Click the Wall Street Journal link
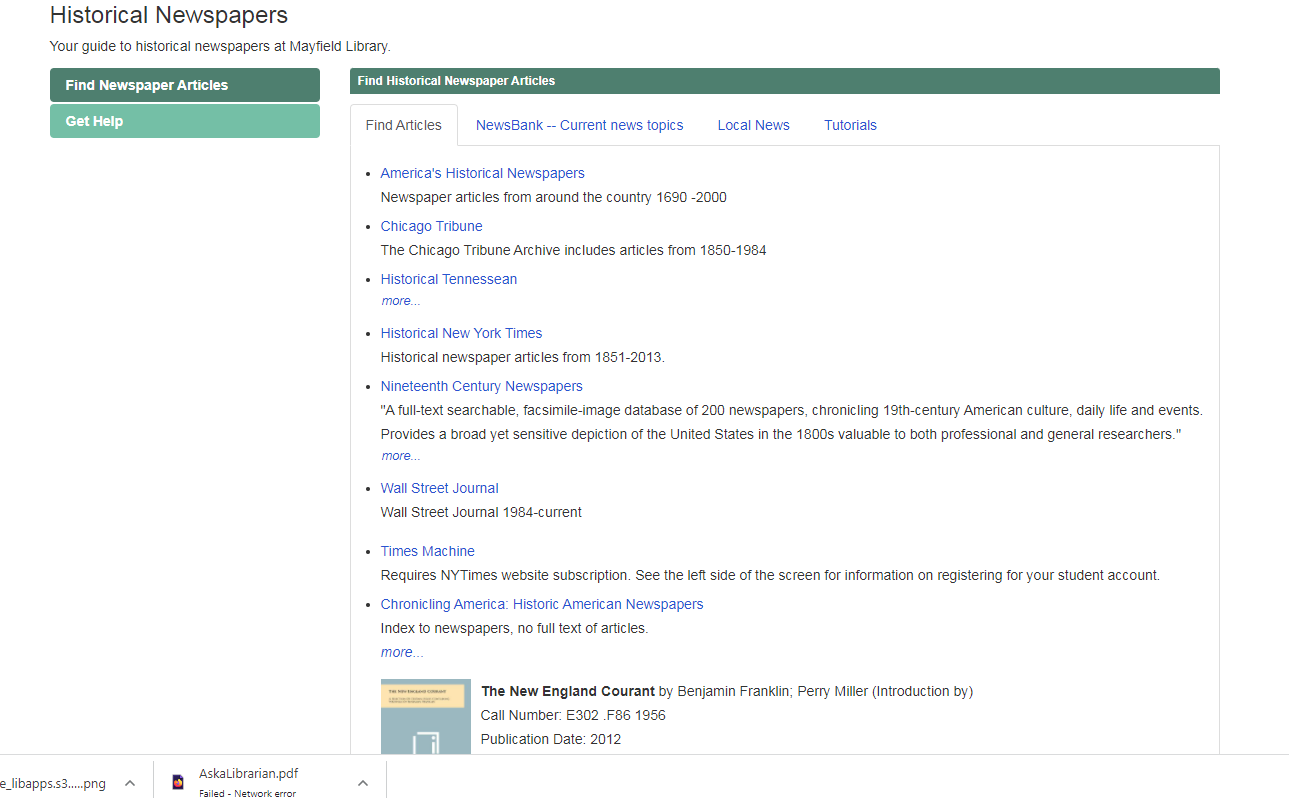 click(439, 488)
